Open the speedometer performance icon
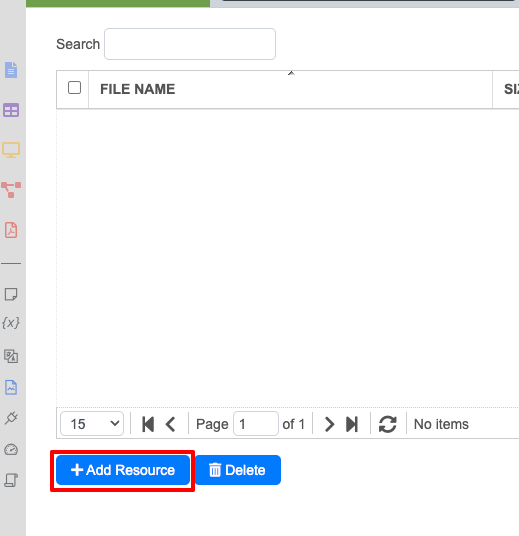Viewport: 519px width, 536px height. point(11,450)
